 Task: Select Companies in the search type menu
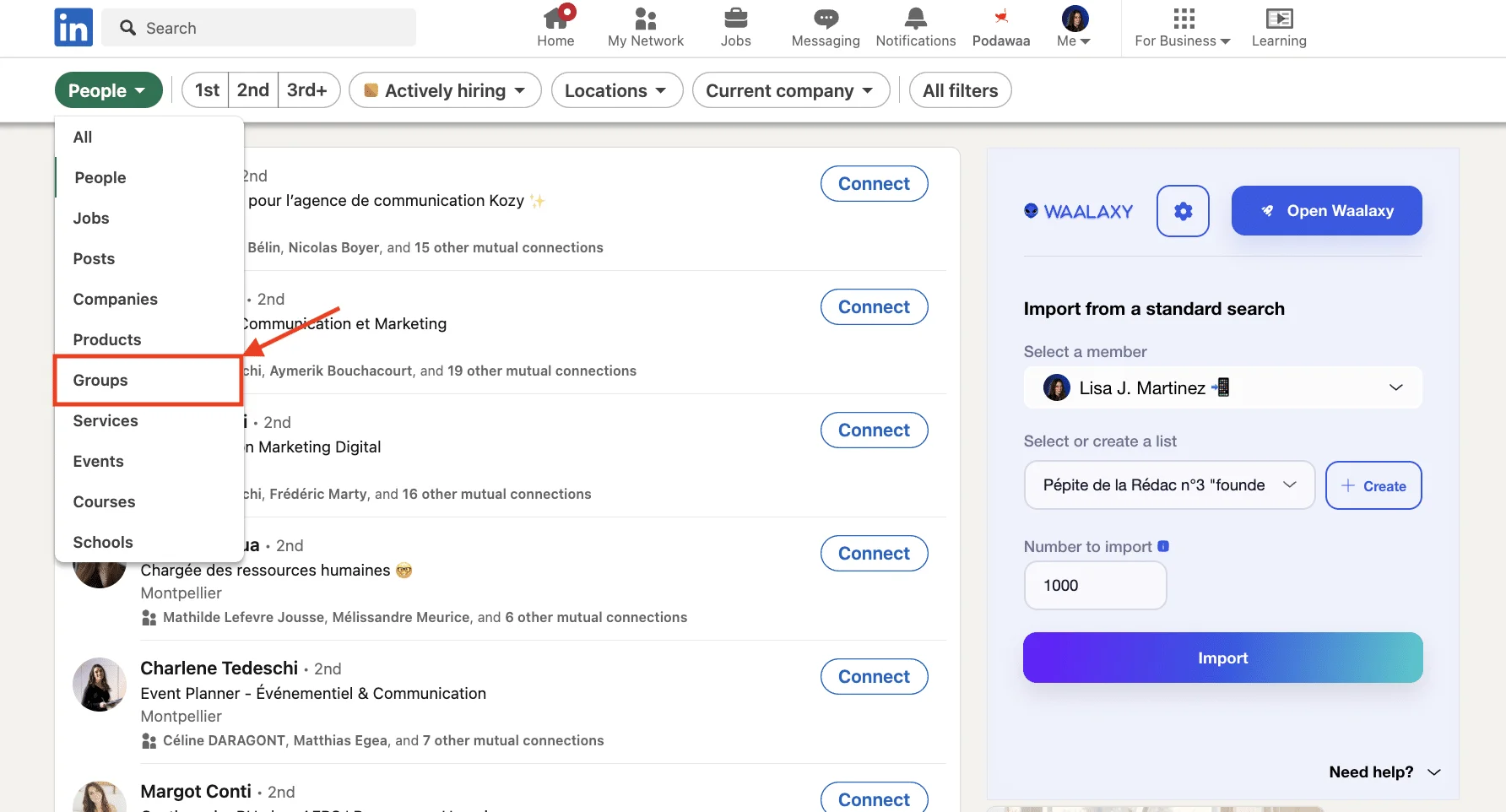point(116,300)
